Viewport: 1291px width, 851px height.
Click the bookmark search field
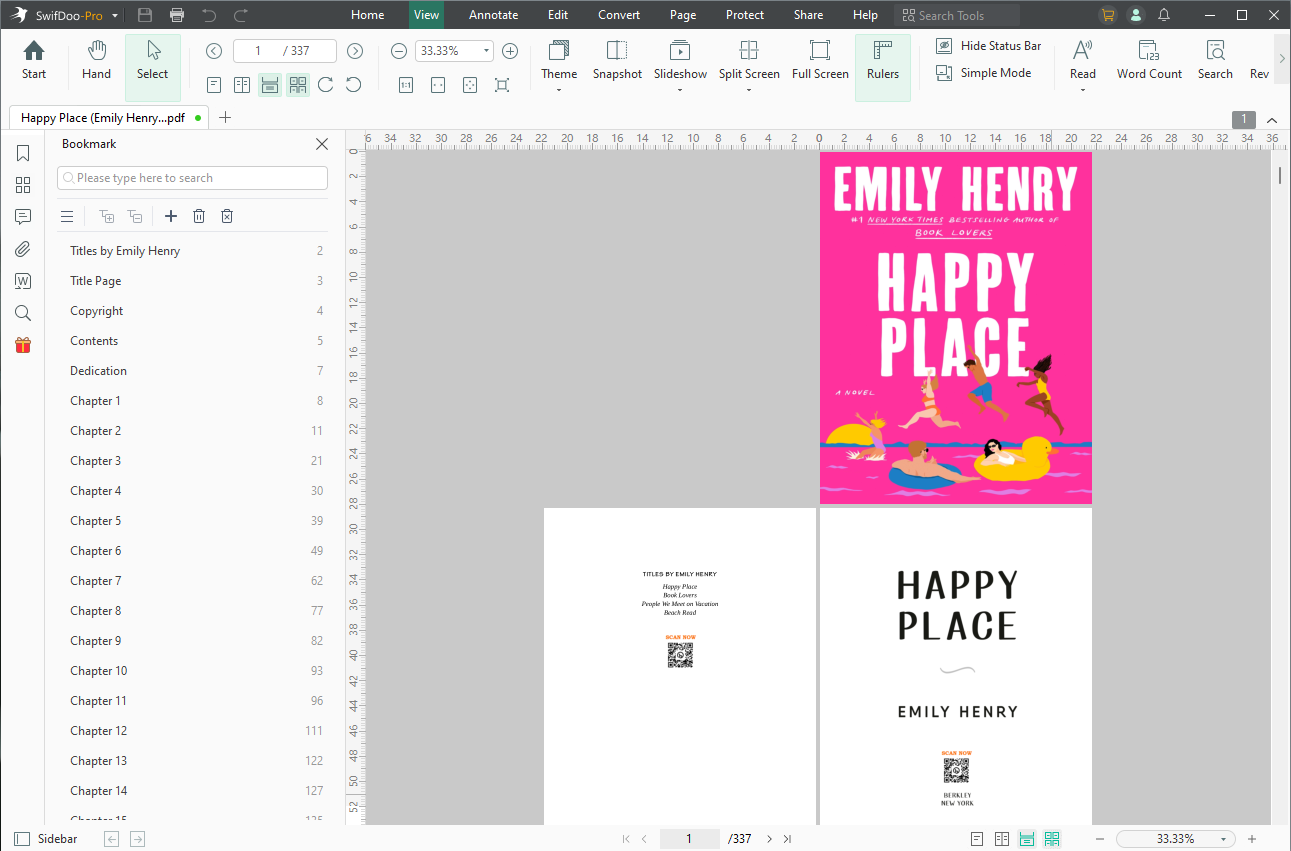(x=193, y=178)
